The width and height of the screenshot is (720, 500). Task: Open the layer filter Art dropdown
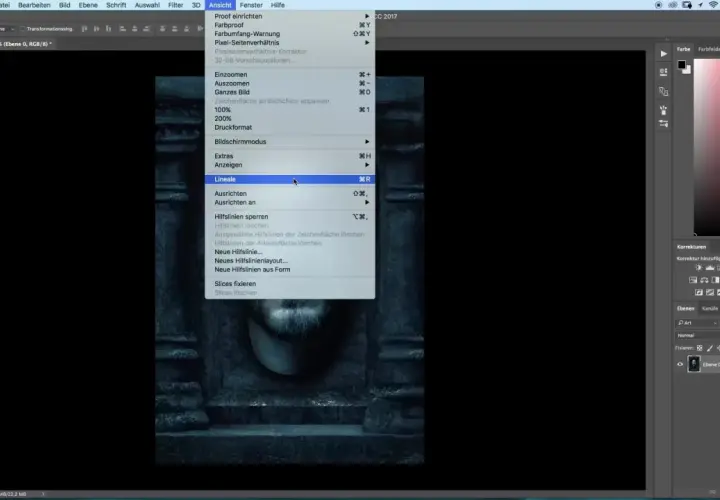click(x=698, y=323)
